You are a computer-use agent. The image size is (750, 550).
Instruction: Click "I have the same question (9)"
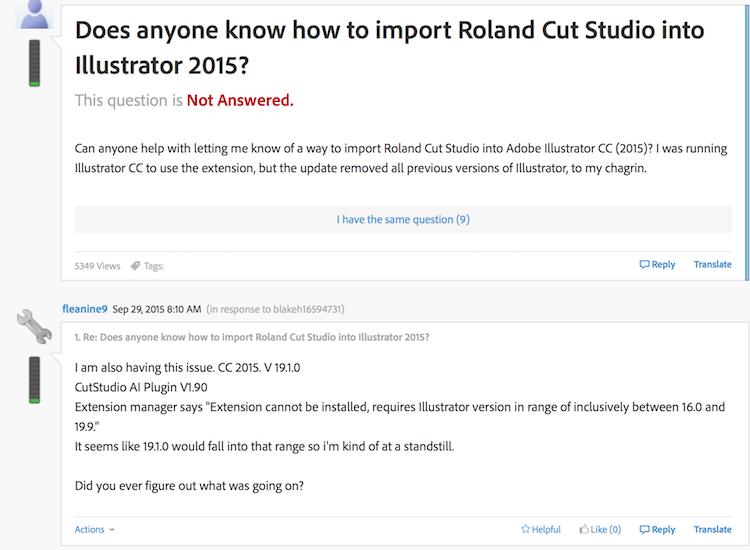[x=403, y=219]
